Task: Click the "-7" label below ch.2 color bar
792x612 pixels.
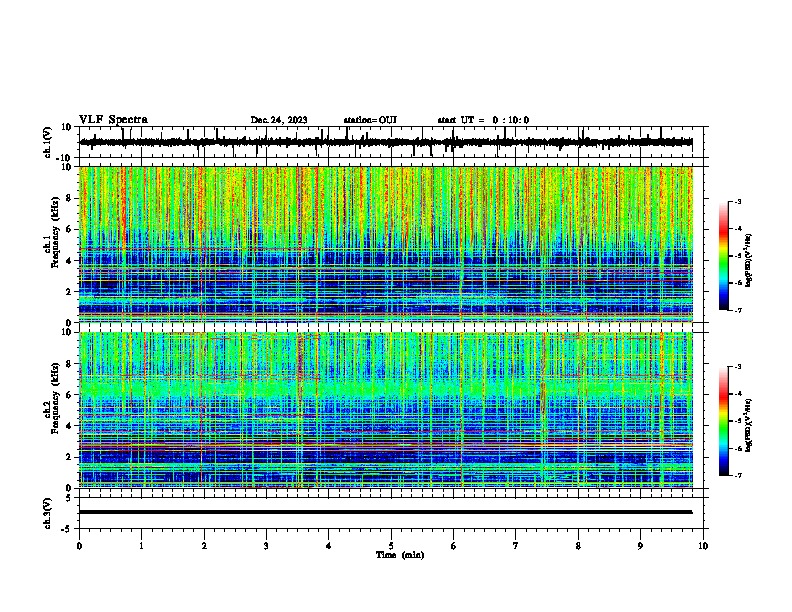Action: (x=737, y=476)
